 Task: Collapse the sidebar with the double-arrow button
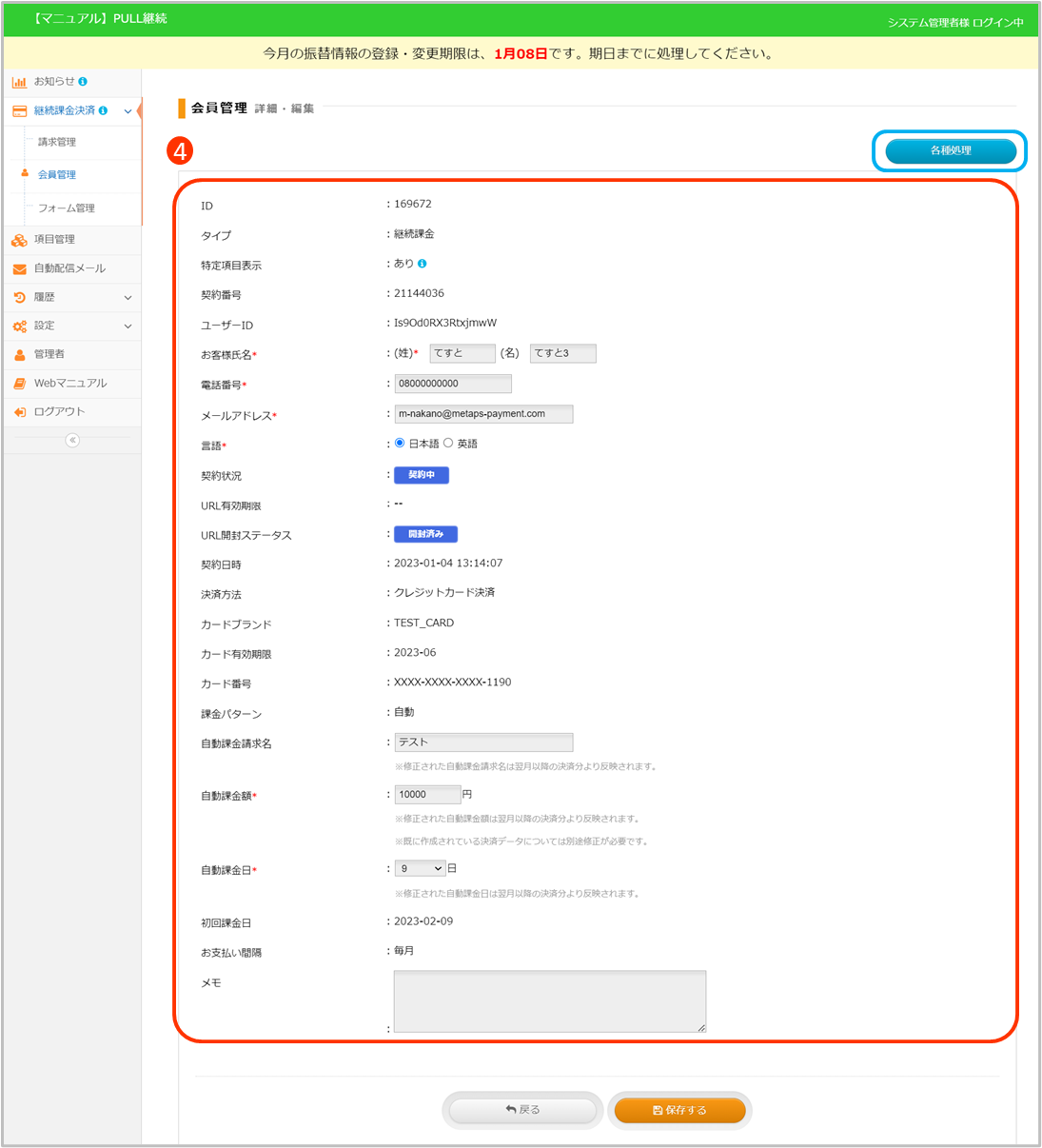coord(72,440)
